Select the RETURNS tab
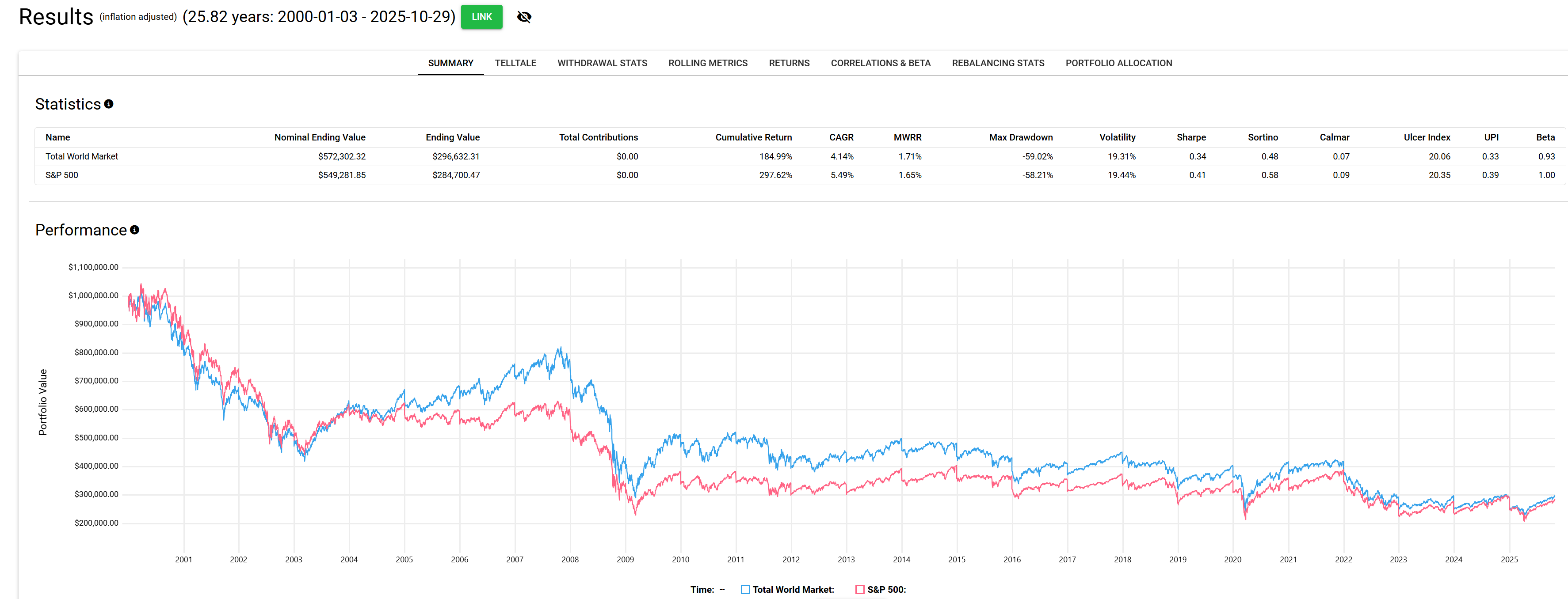The image size is (1568, 599). pos(789,63)
